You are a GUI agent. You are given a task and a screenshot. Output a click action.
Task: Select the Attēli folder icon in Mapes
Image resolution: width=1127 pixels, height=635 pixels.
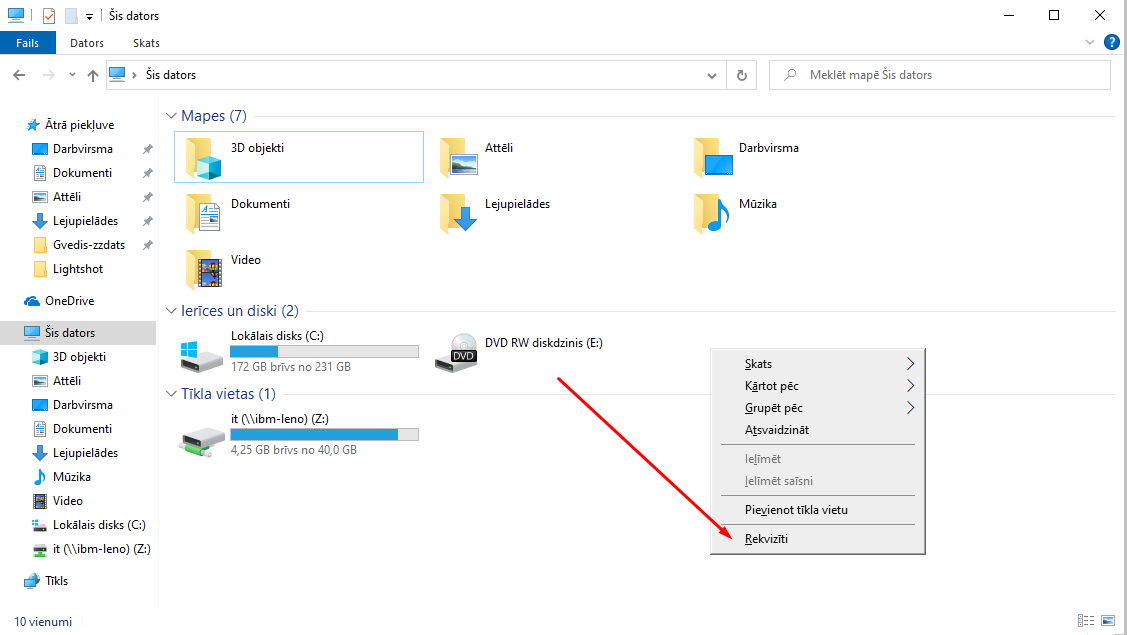point(459,158)
